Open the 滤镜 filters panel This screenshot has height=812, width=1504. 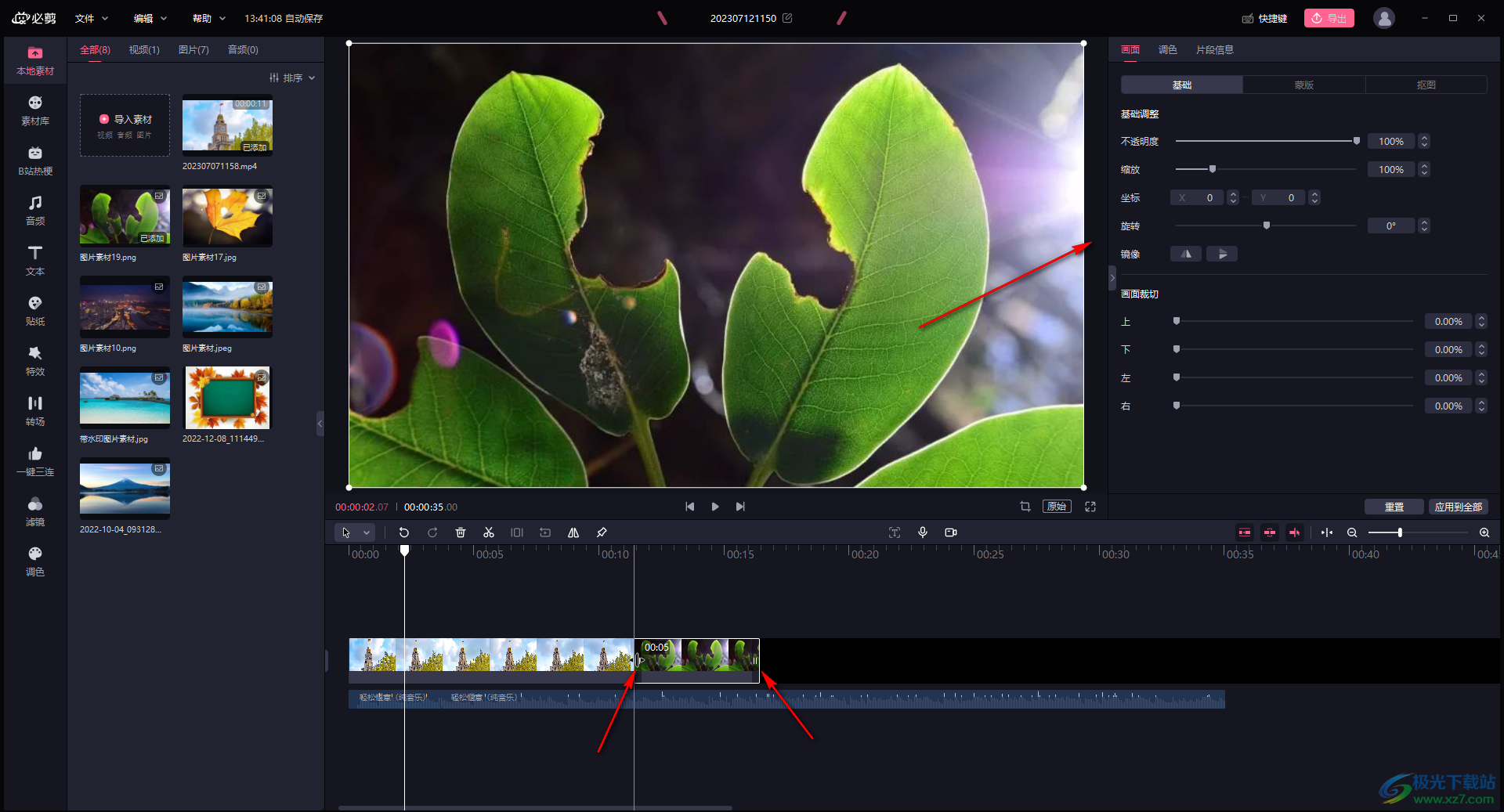click(35, 512)
